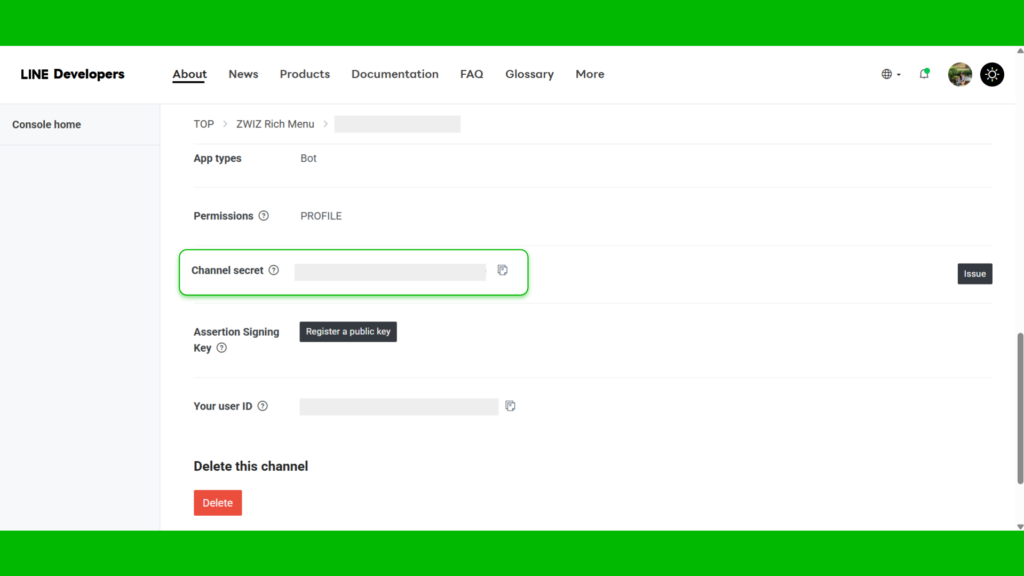Image resolution: width=1024 pixels, height=576 pixels.
Task: Open the FAQ menu item
Action: [472, 74]
